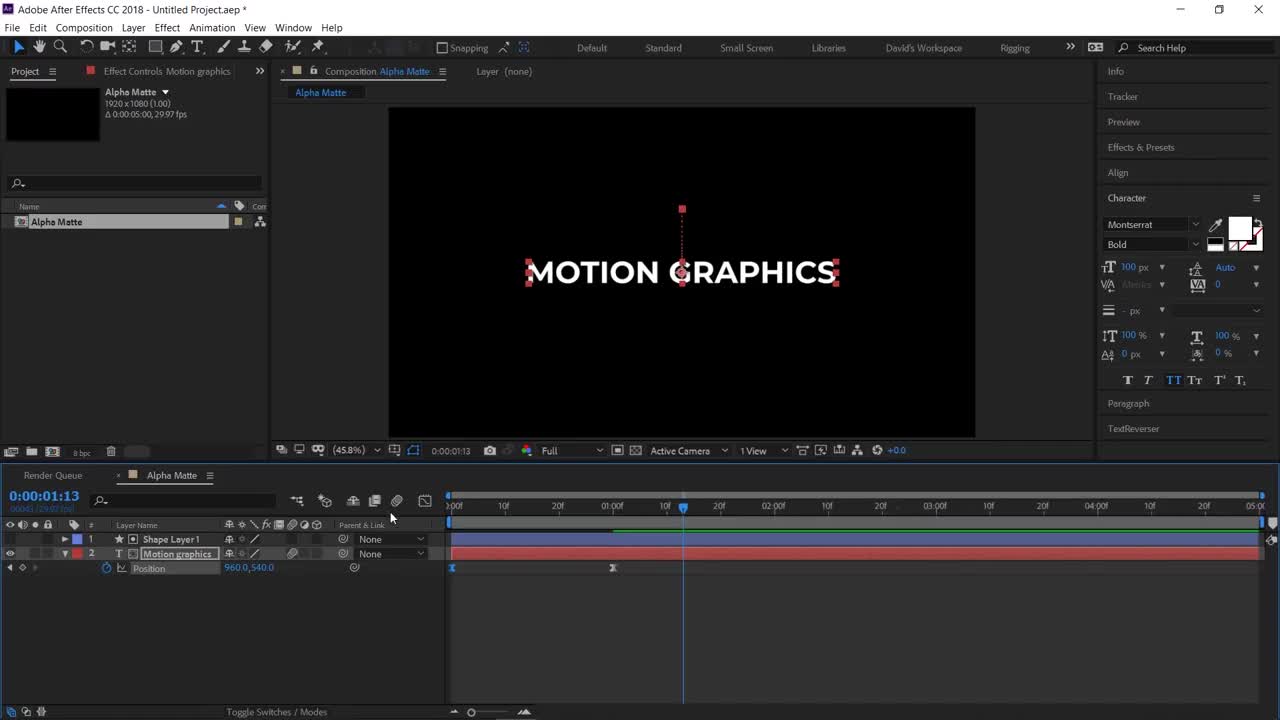This screenshot has height=720, width=1280.
Task: Select the Clone Stamp tool
Action: [x=244, y=47]
